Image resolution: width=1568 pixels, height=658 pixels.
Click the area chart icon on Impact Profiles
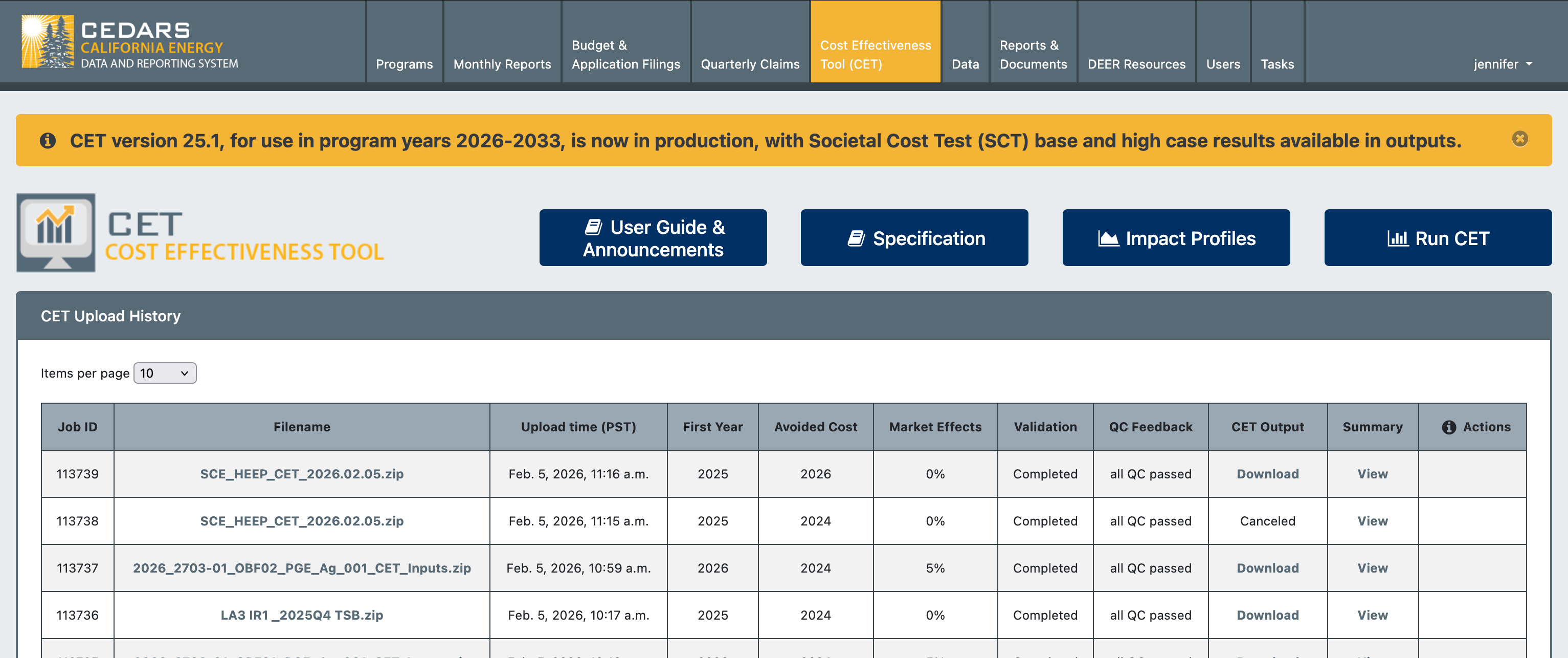click(1108, 238)
